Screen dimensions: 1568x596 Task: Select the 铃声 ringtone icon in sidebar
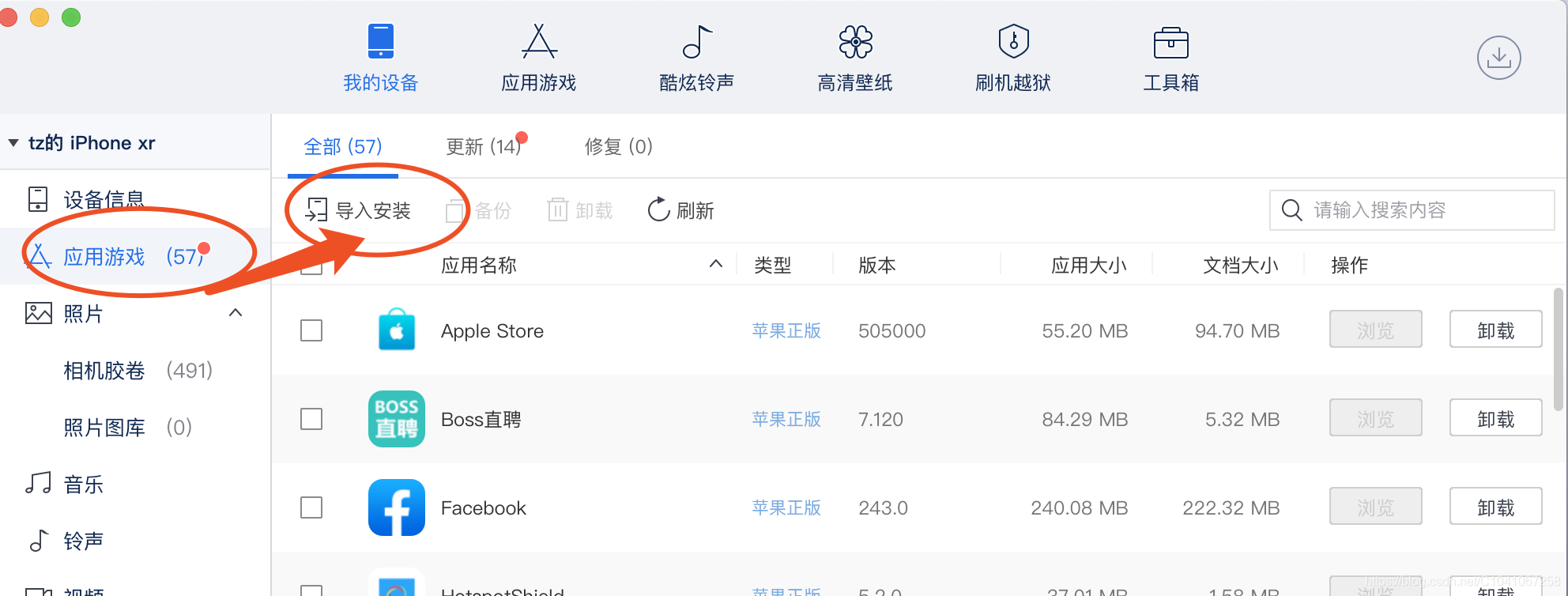[x=39, y=541]
